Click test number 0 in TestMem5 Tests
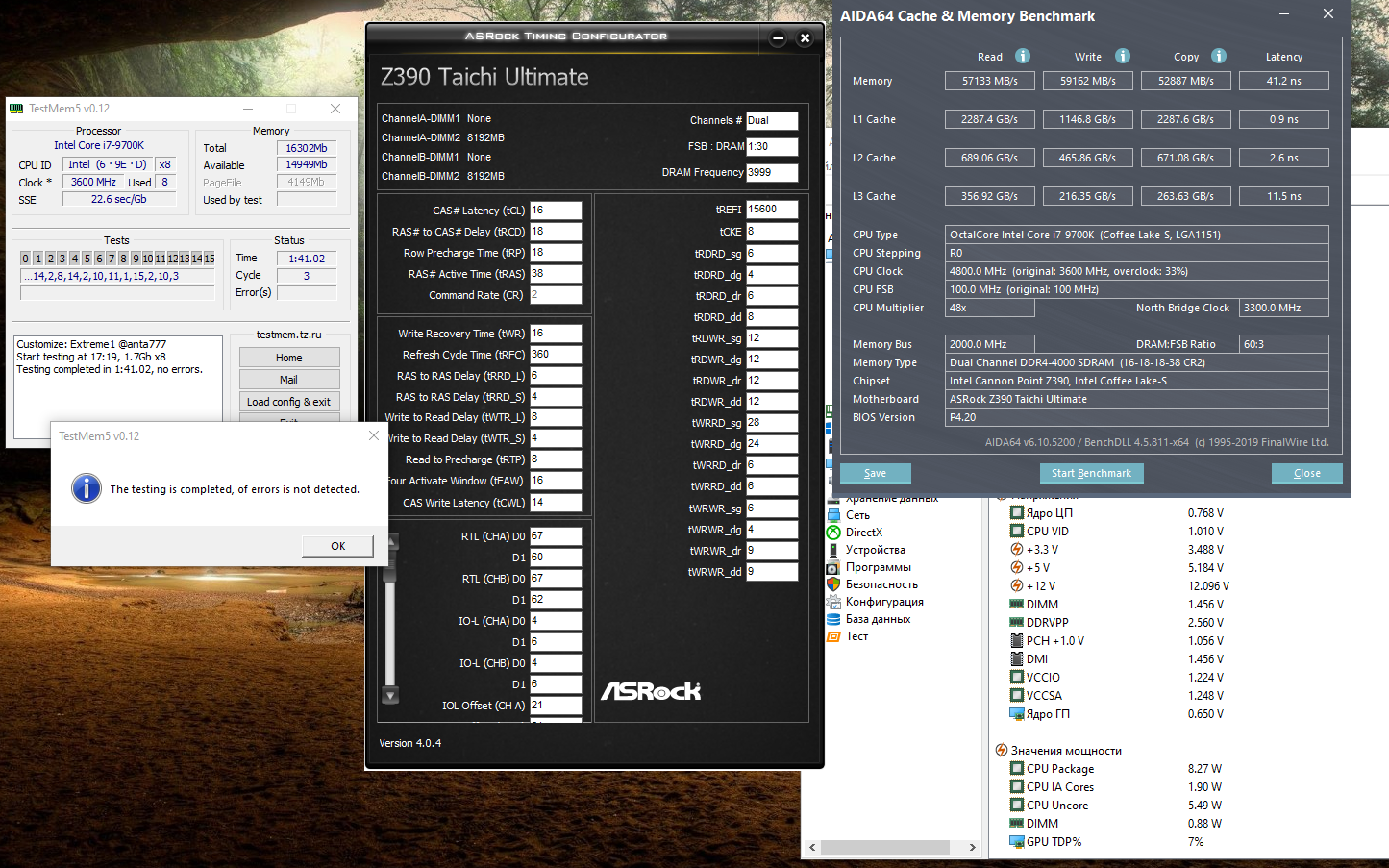Viewport: 1389px width, 868px height. [26, 259]
